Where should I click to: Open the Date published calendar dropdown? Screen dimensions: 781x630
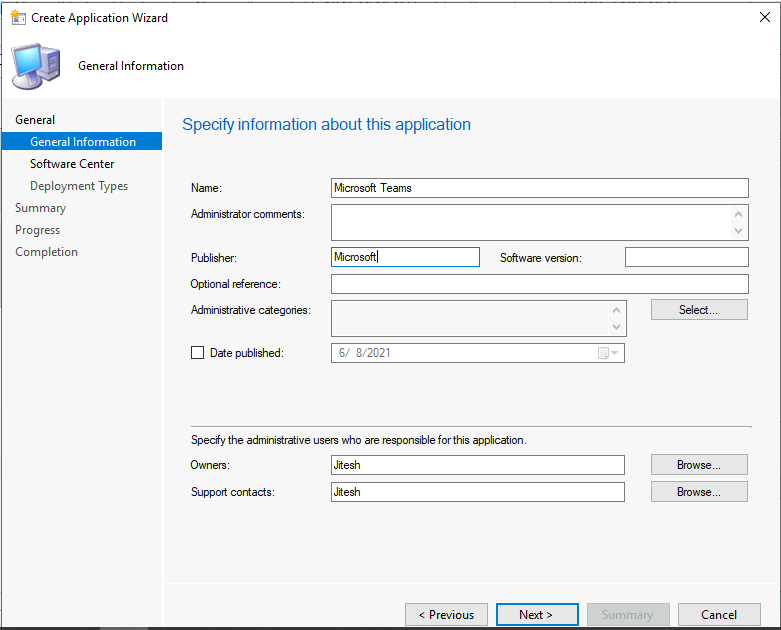tap(608, 353)
